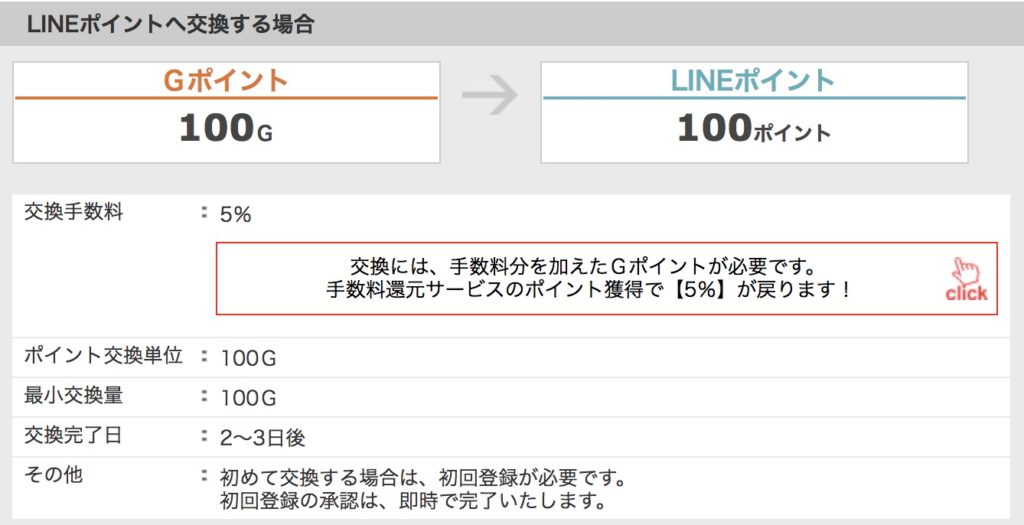Open the fee refund service notice banner
Image resolution: width=1024 pixels, height=525 pixels.
607,279
